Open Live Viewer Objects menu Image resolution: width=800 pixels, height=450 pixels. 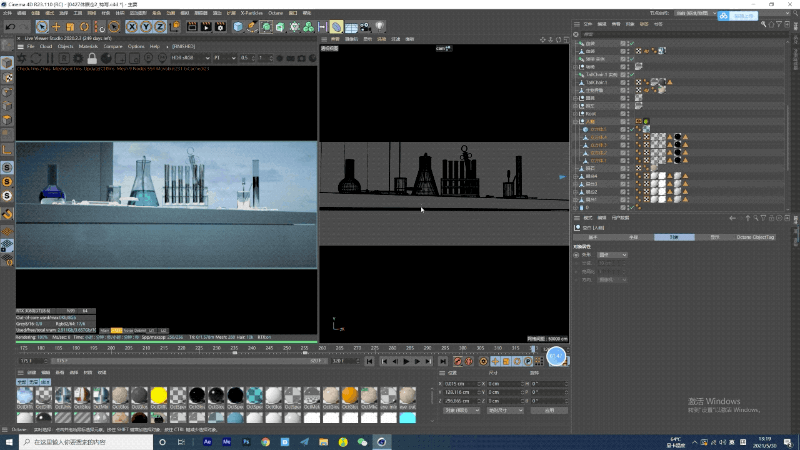coord(65,46)
